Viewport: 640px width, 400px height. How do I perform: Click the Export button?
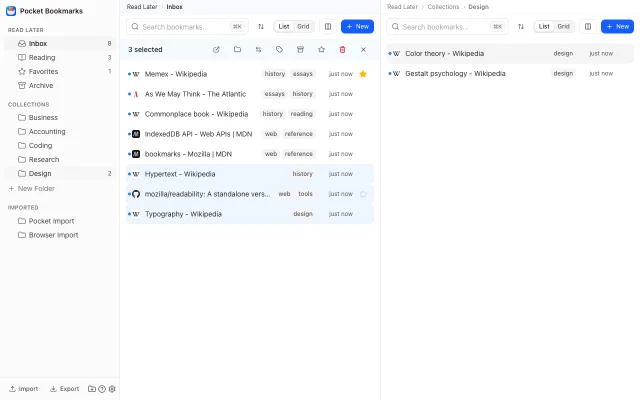pyautogui.click(x=64, y=389)
